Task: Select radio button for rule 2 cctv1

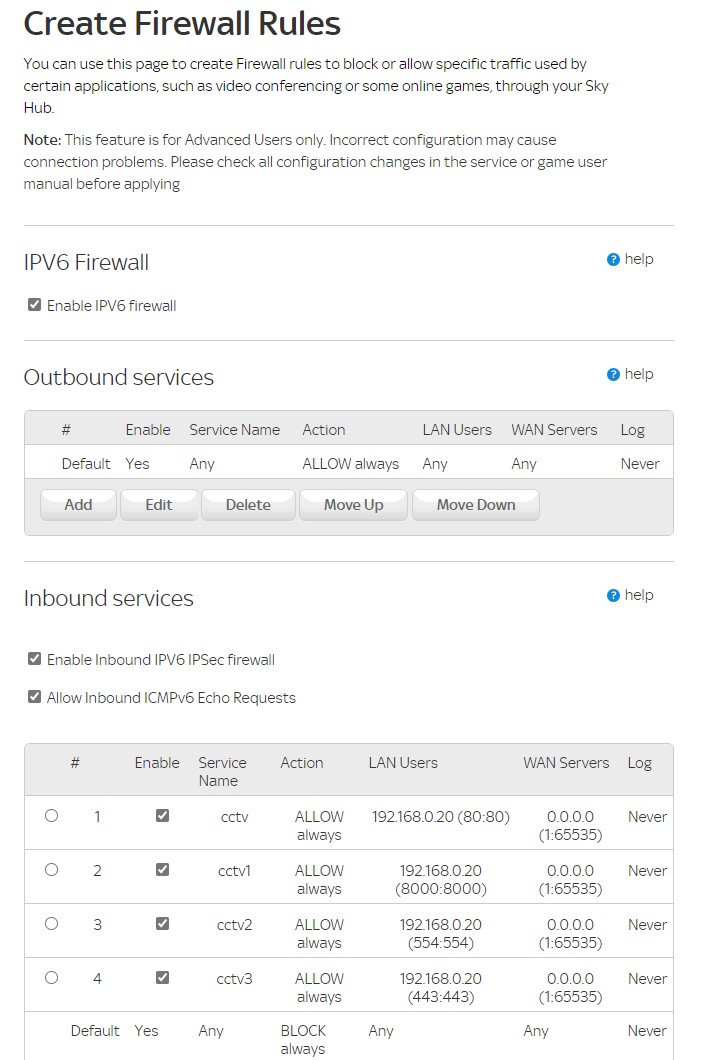Action: pyautogui.click(x=52, y=870)
